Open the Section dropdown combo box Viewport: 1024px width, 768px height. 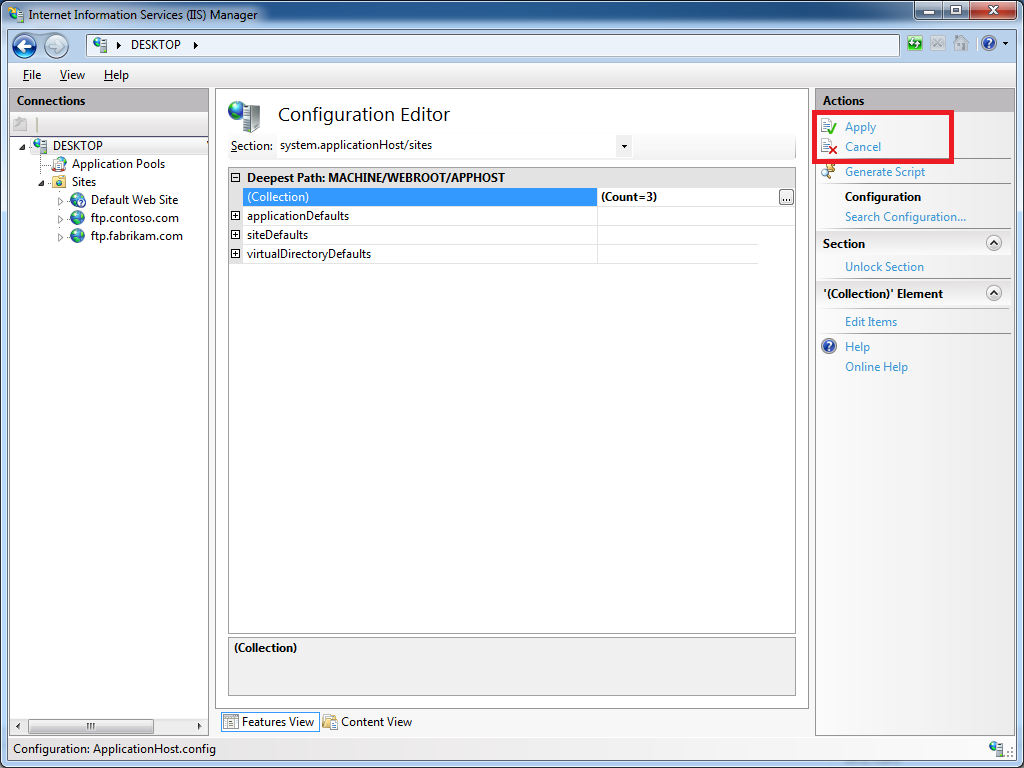tap(624, 146)
